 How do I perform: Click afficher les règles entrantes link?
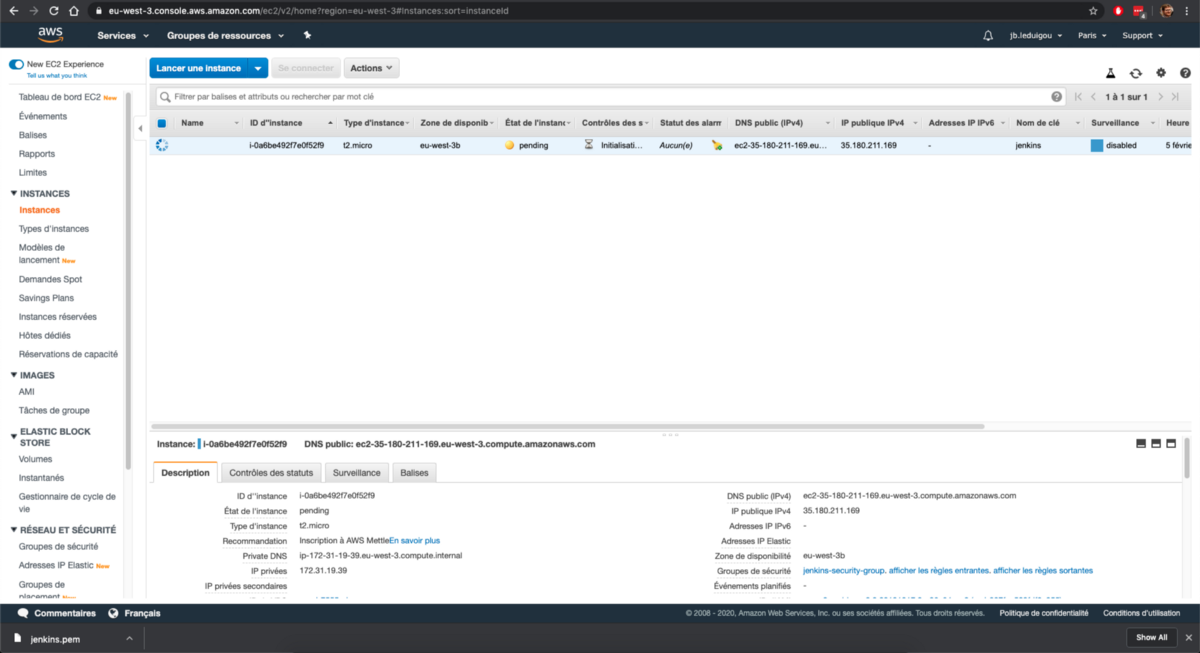point(939,570)
